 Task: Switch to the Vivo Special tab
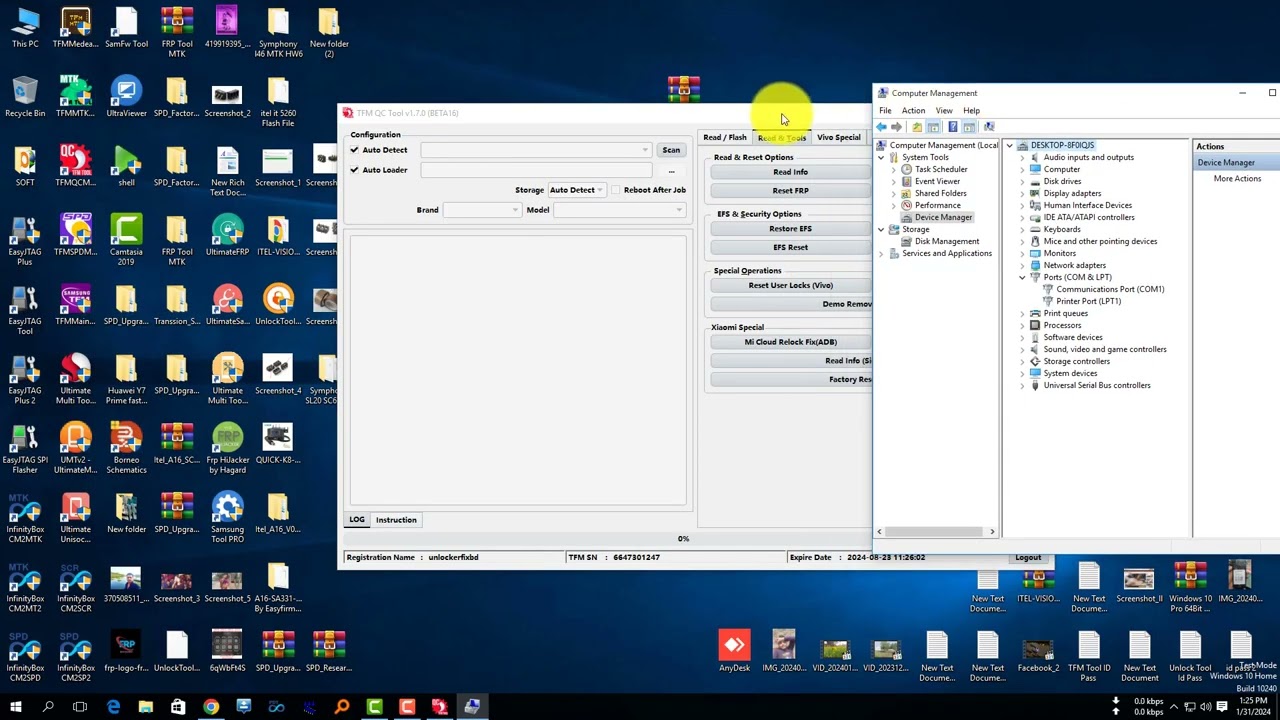[x=838, y=137]
